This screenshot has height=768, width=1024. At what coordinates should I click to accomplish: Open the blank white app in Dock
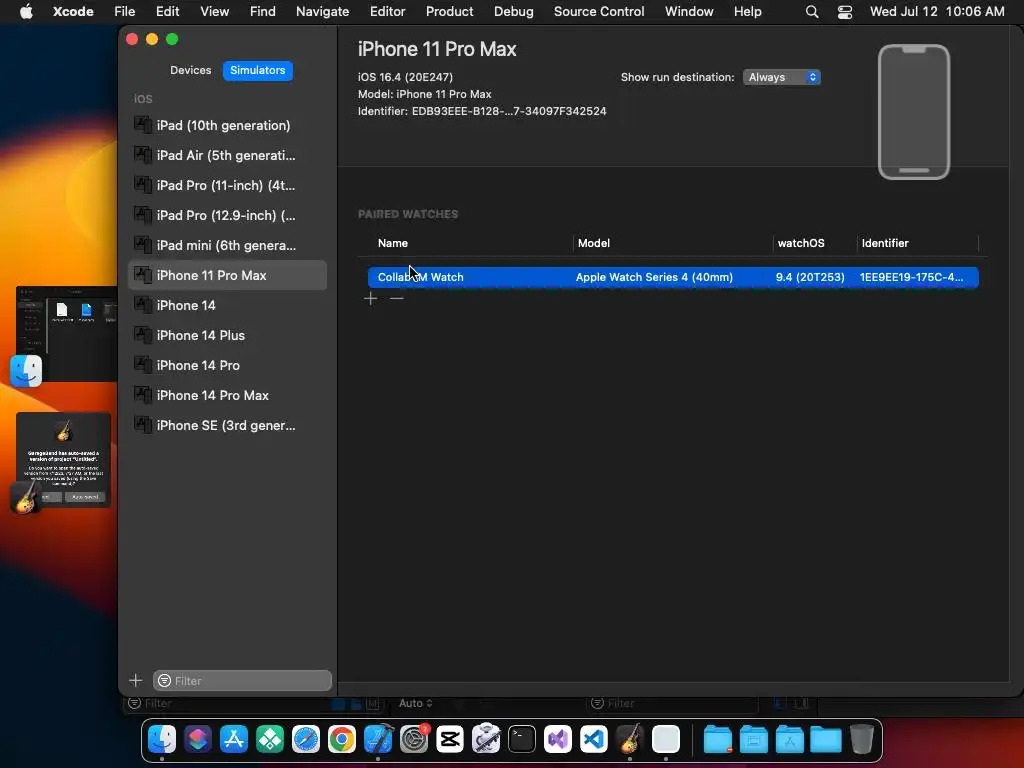(x=666, y=739)
